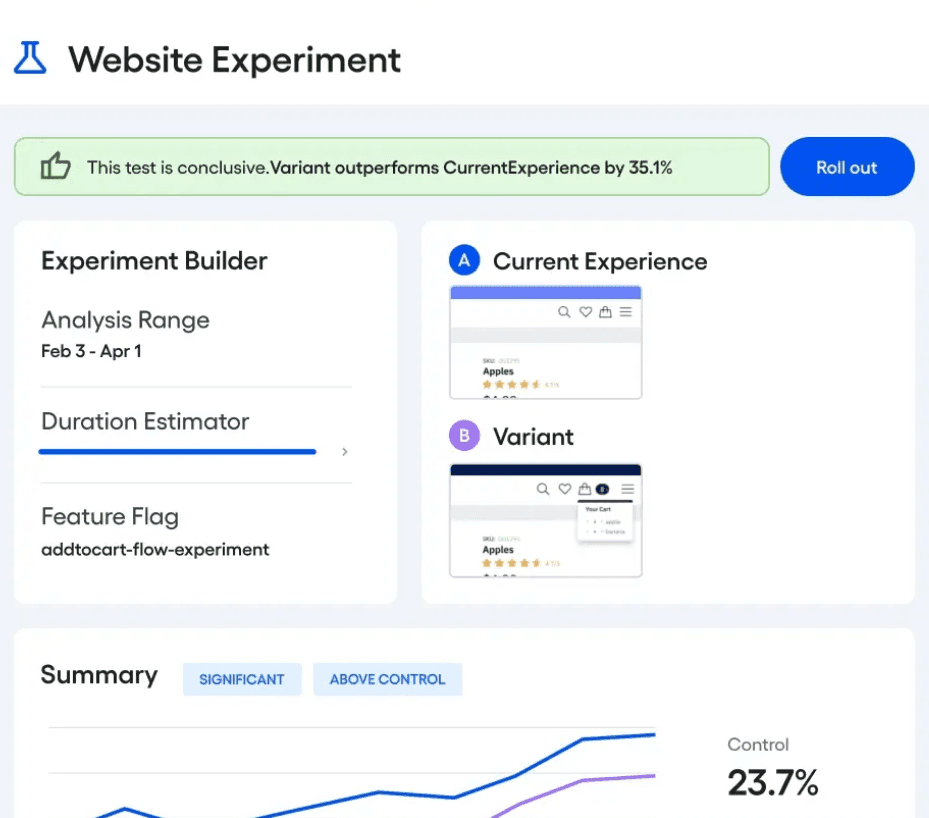Click the search icon in Current Experience preview
The height and width of the screenshot is (818, 929).
[564, 312]
